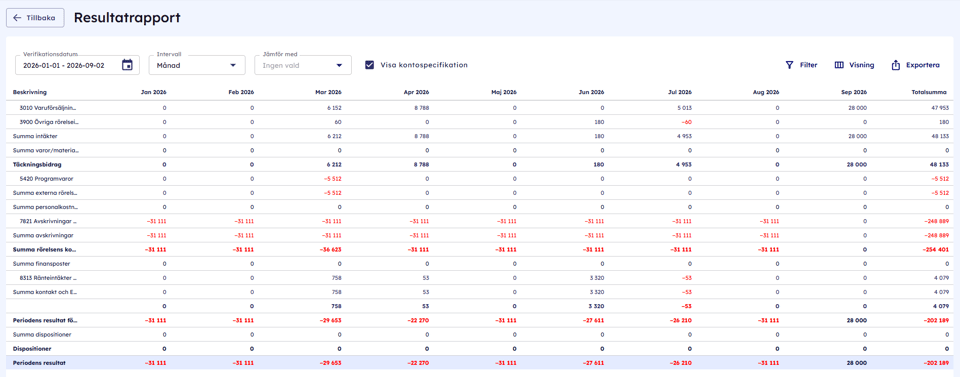Click the 4 953 Summa intäkter July value

pos(684,135)
